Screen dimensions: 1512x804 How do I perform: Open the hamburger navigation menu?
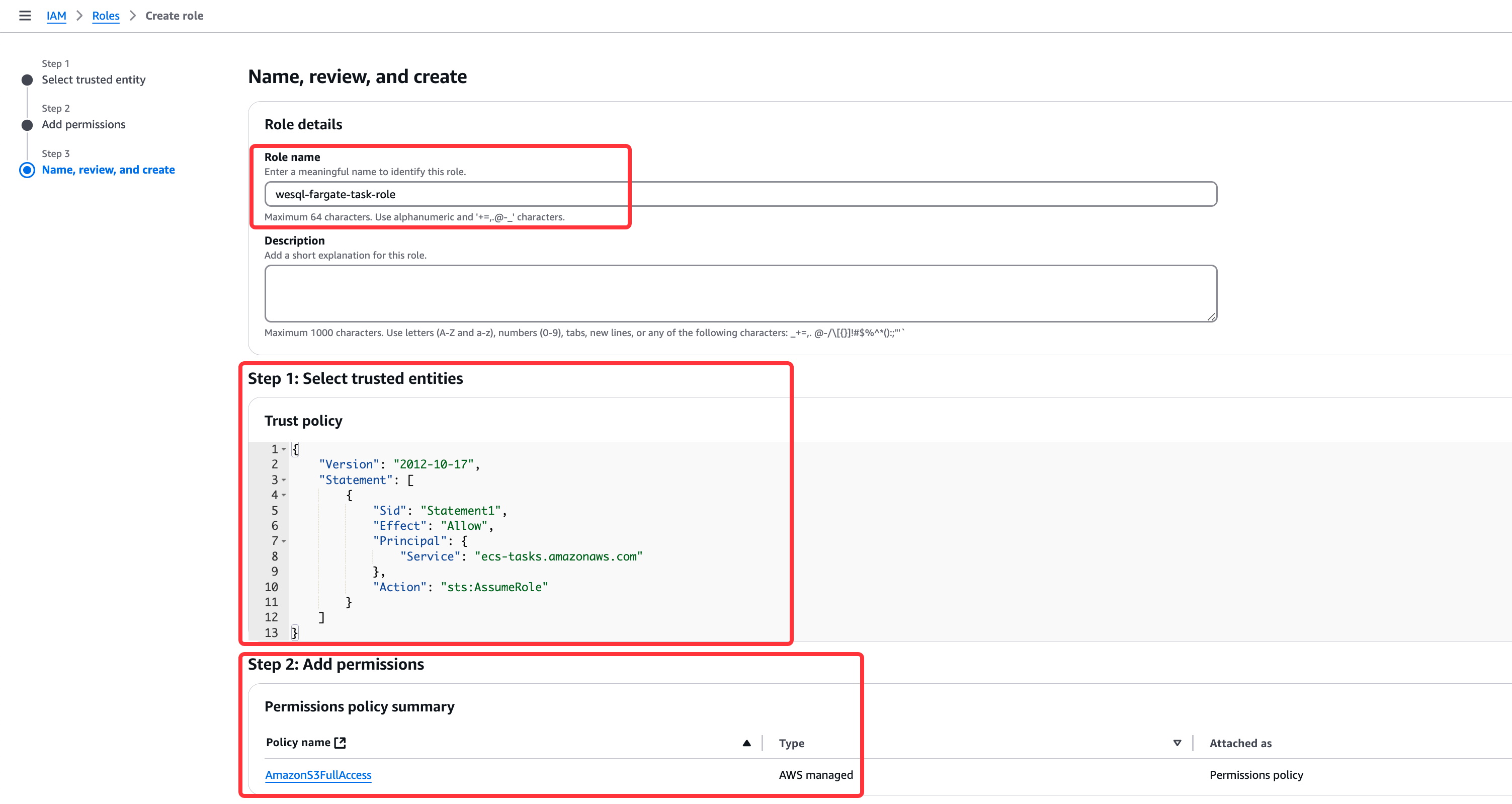[25, 16]
